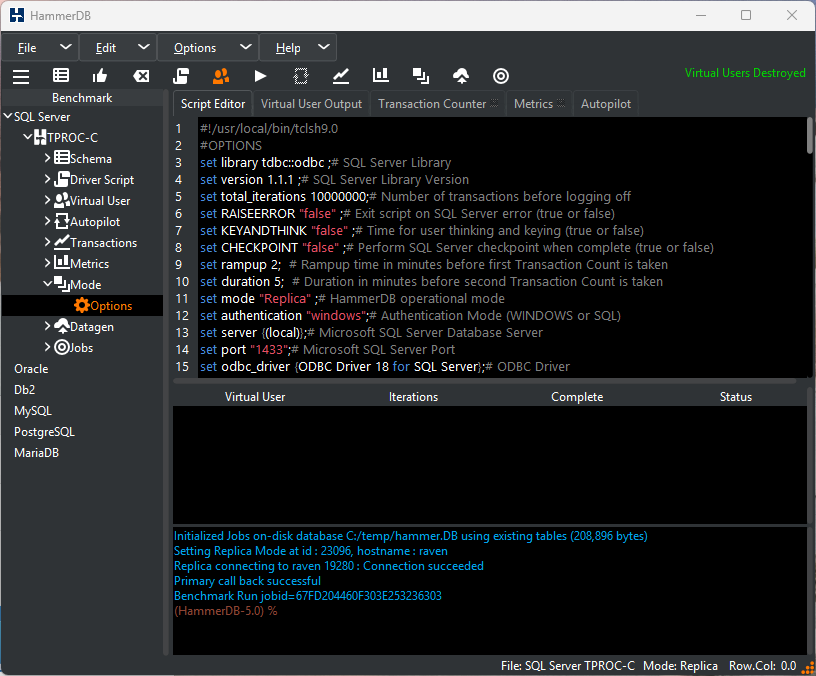This screenshot has width=816, height=676.
Task: Click the script editor vertical scrollbar thumb
Action: (x=809, y=135)
